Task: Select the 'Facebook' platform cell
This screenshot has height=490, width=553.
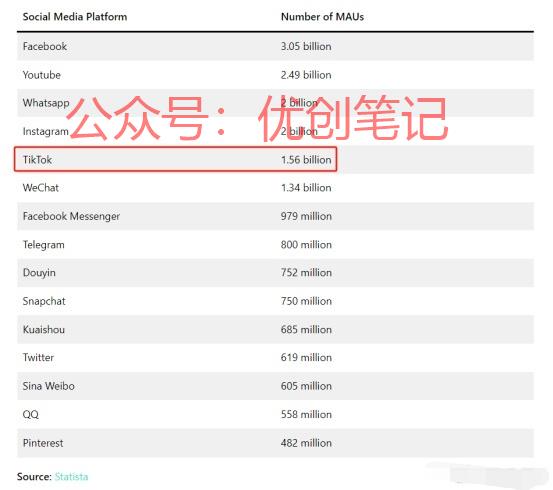Action: coord(45,46)
